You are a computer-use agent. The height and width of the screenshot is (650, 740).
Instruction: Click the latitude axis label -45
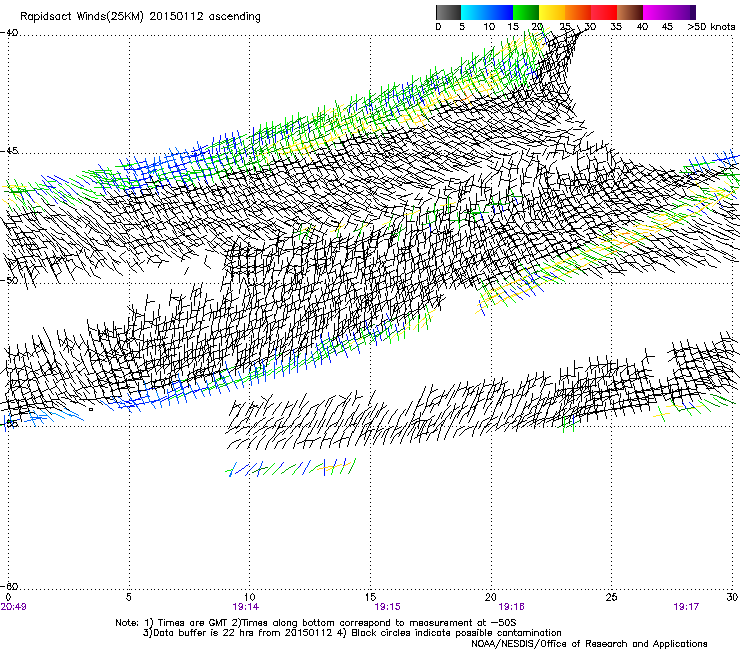click(9, 151)
